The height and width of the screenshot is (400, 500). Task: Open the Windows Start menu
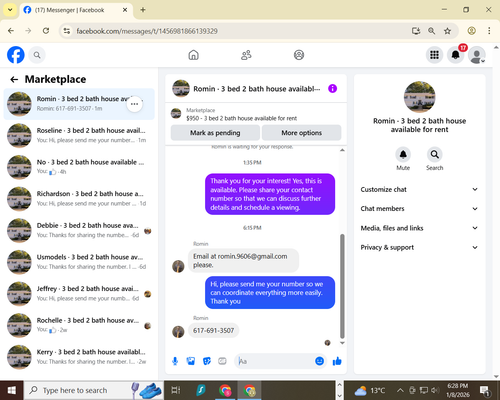pyautogui.click(x=12, y=390)
